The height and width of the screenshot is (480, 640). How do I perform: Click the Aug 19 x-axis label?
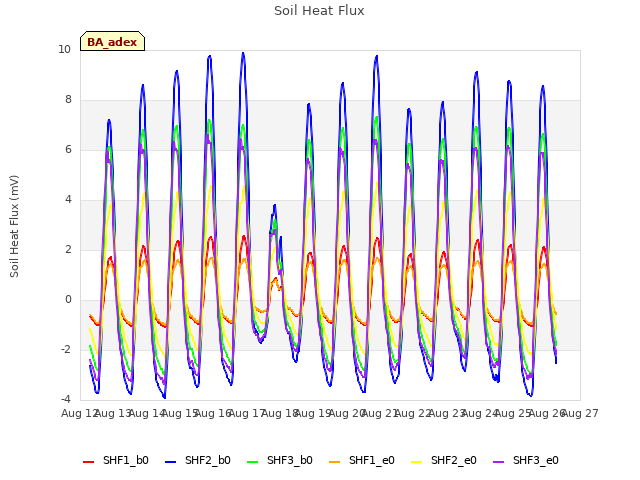point(313,414)
